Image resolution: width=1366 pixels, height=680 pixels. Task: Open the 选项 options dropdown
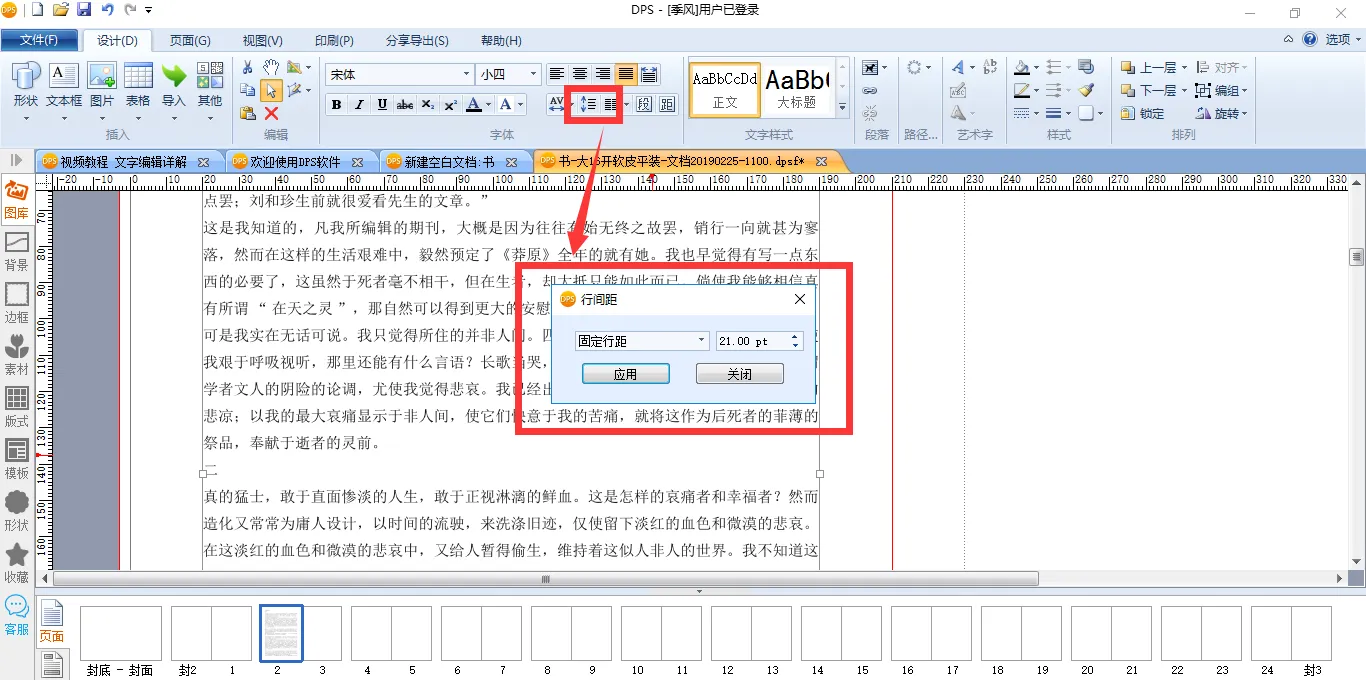point(1343,40)
